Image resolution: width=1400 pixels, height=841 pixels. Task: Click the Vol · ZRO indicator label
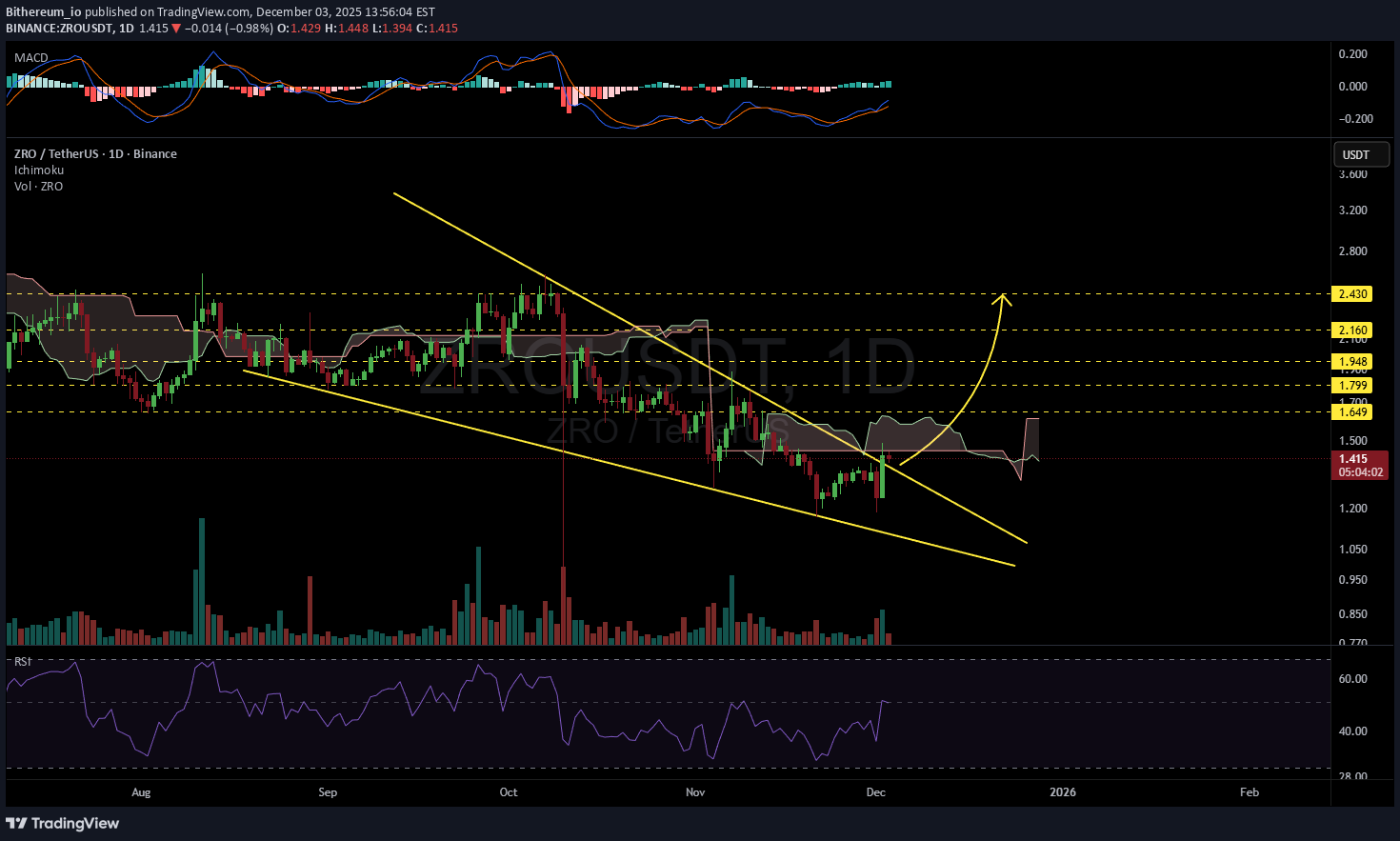click(38, 187)
